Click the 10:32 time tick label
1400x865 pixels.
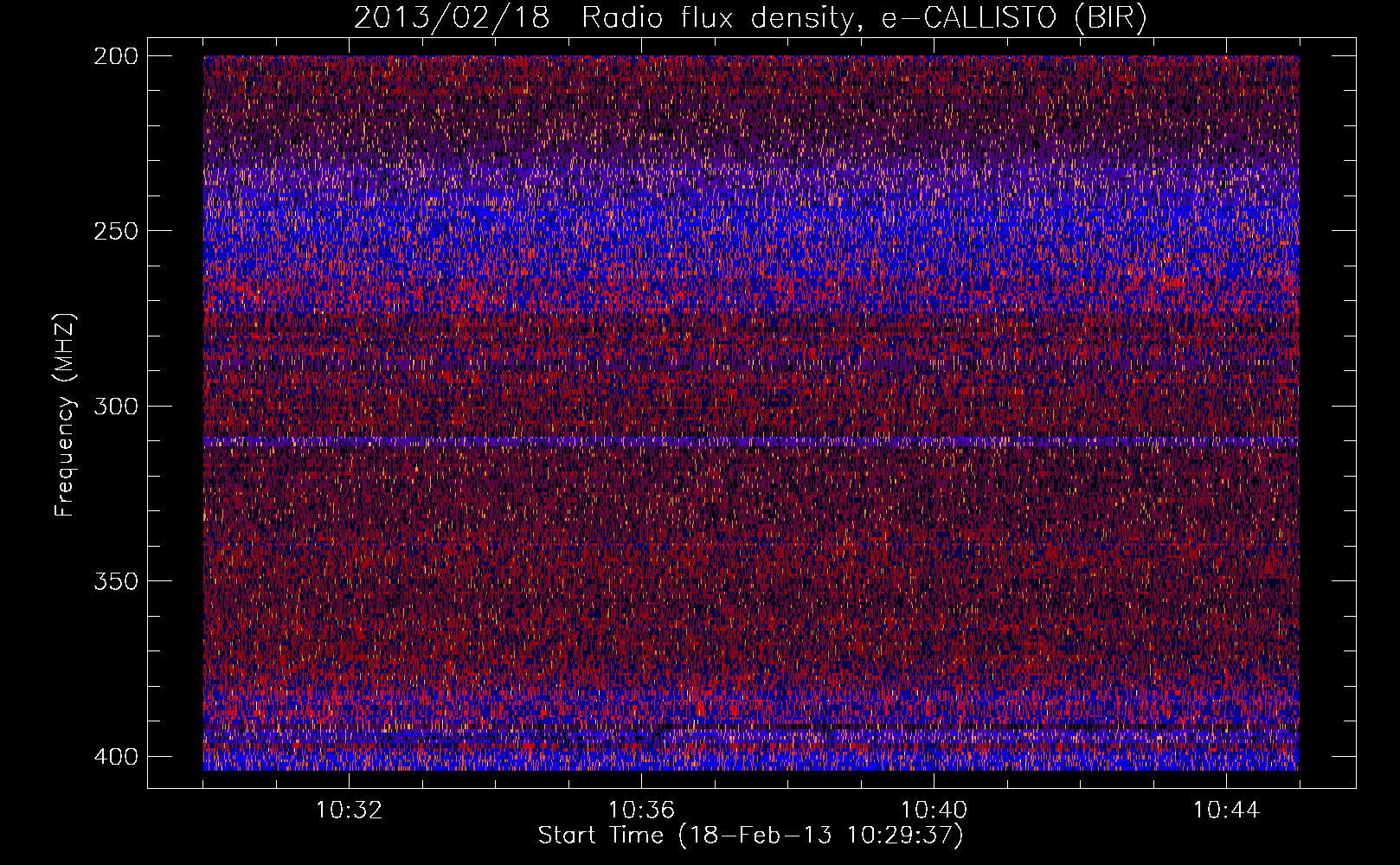[x=349, y=811]
